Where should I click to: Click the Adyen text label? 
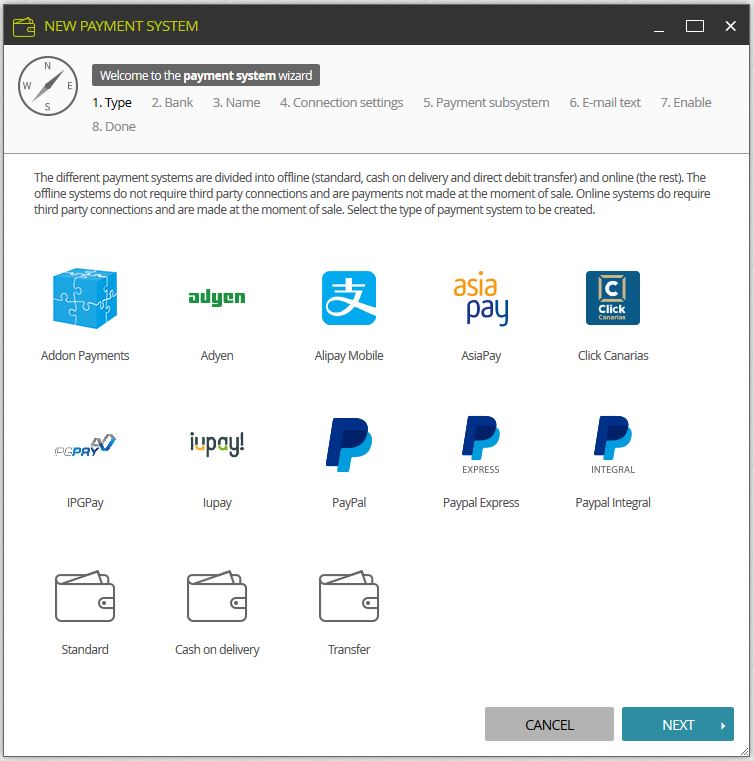click(x=217, y=356)
